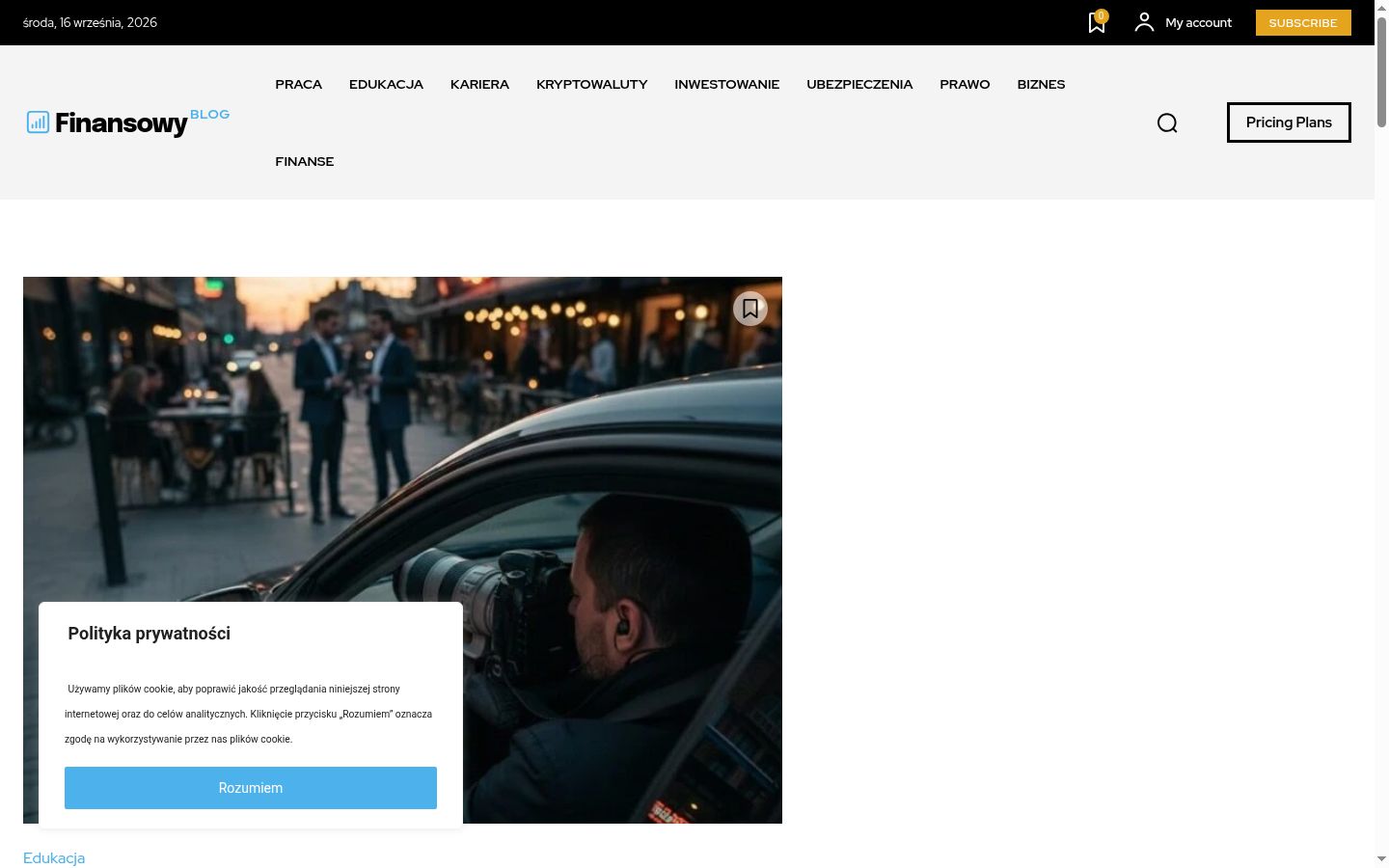Accept cookies with Rozumiem button
Screen dimensions: 1389x868
[x=251, y=788]
